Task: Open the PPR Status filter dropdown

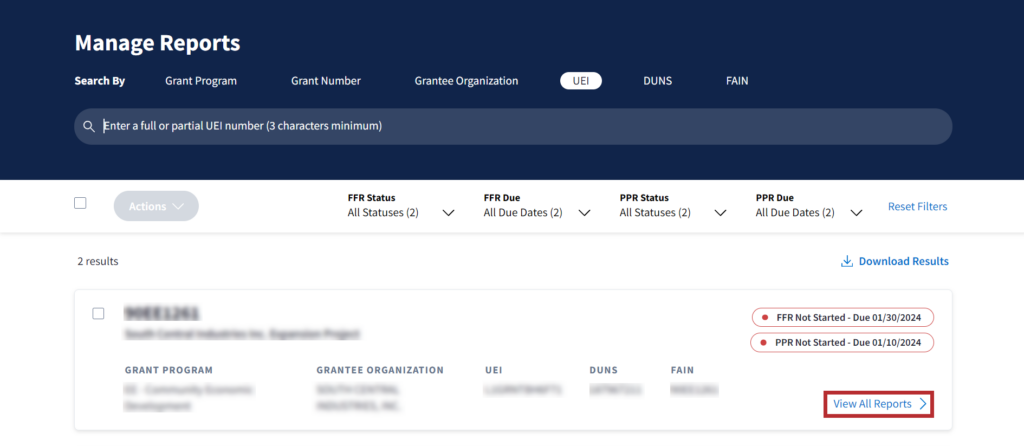Action: [720, 213]
